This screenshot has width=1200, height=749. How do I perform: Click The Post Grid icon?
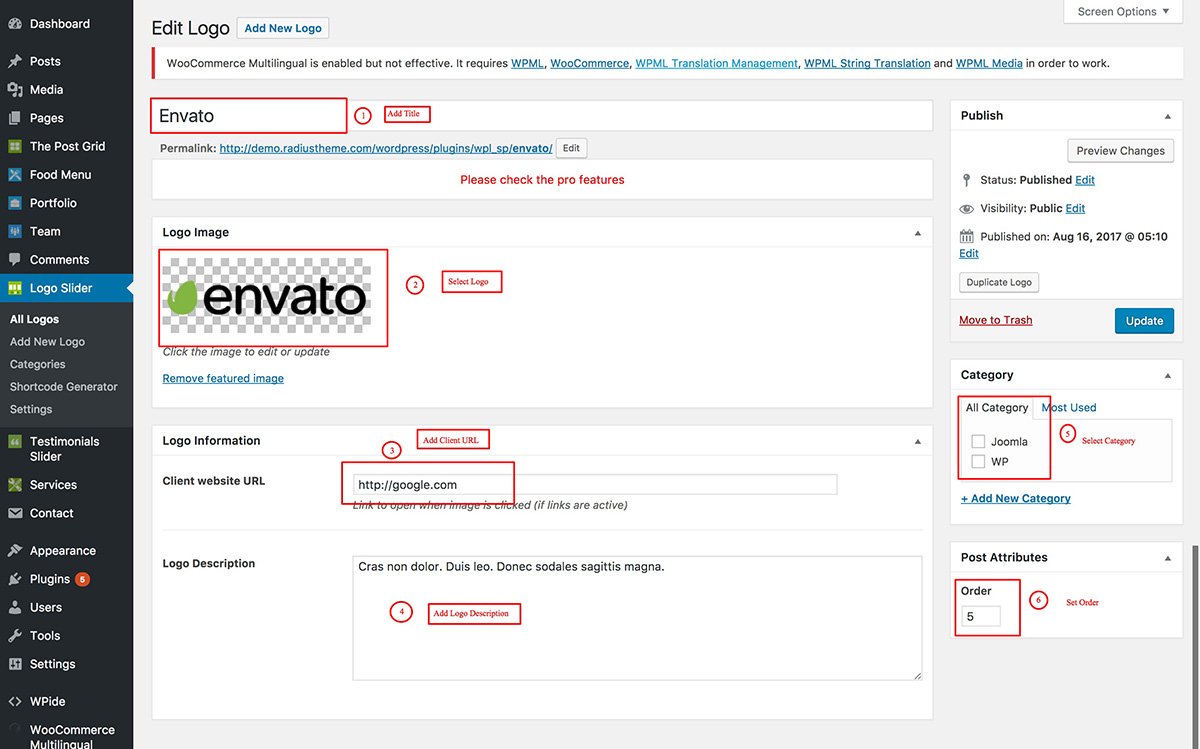pos(15,146)
